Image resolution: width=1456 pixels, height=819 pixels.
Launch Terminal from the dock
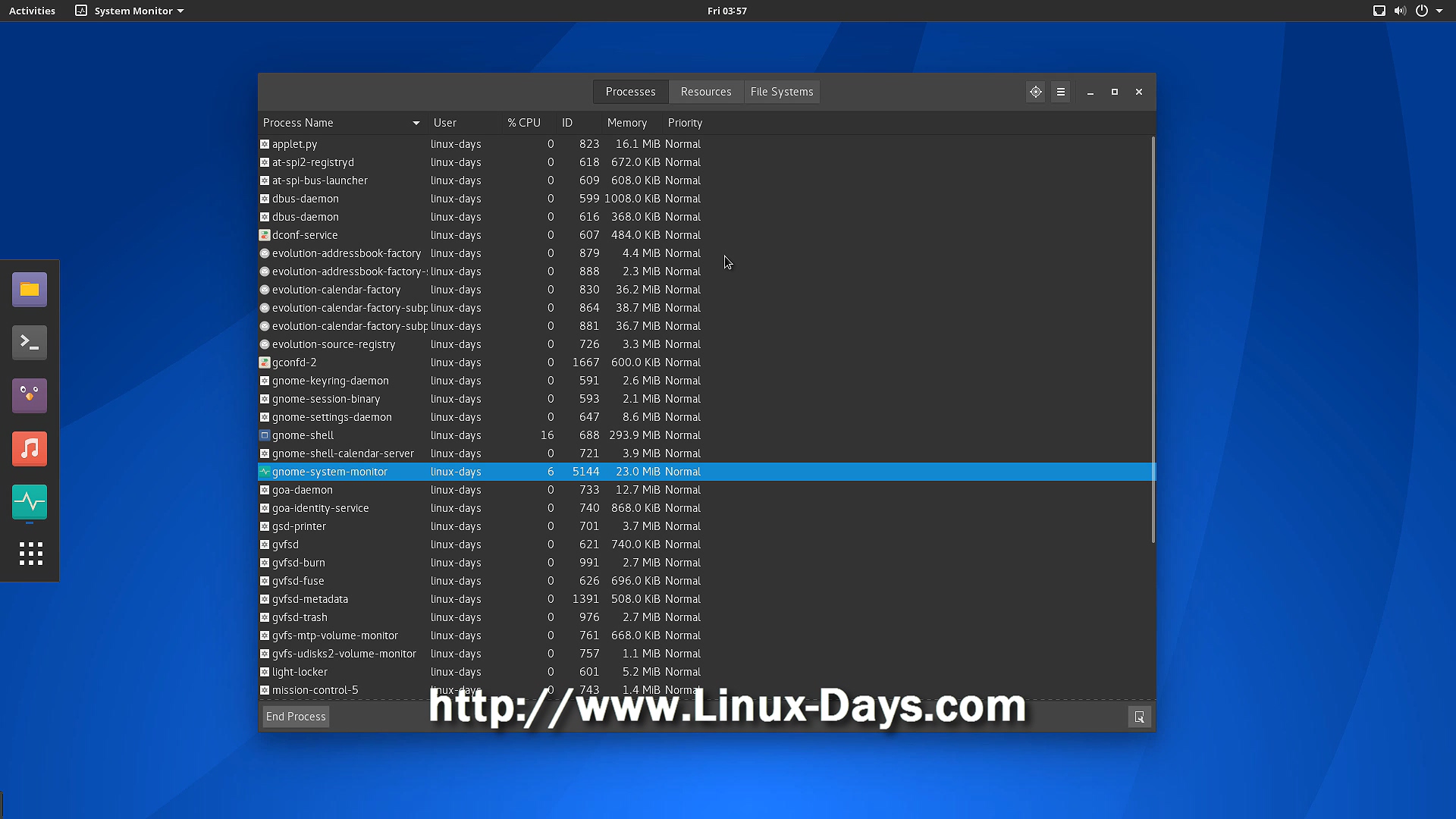tap(30, 343)
